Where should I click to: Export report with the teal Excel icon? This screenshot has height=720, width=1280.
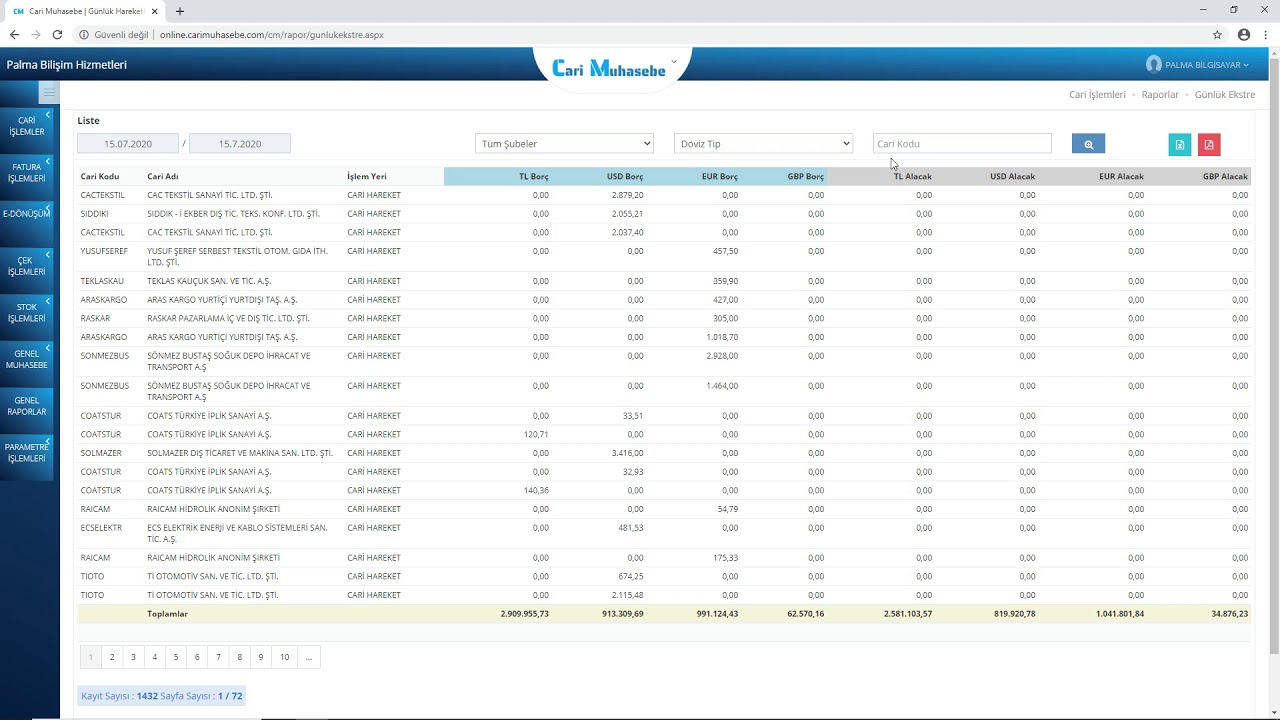(1180, 144)
